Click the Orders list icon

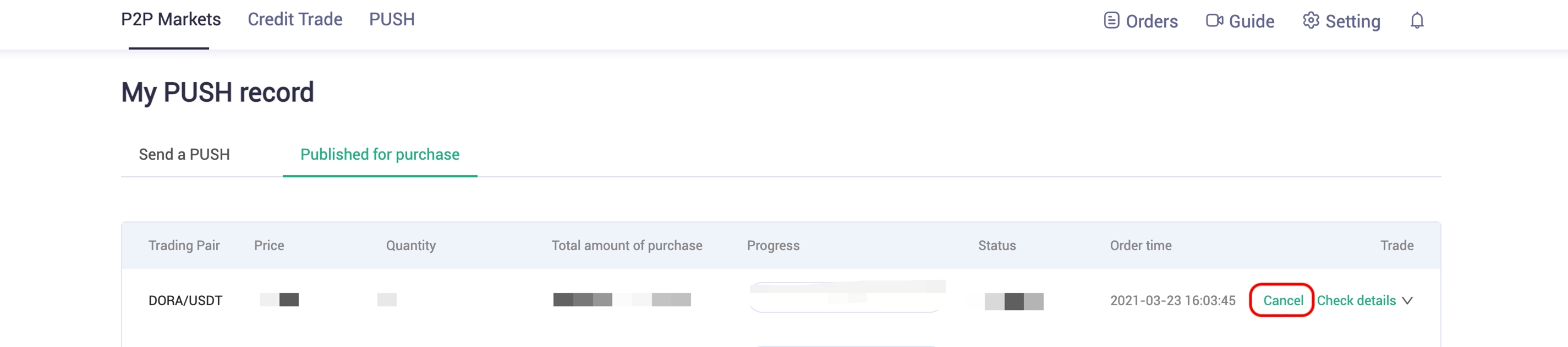tap(1111, 21)
